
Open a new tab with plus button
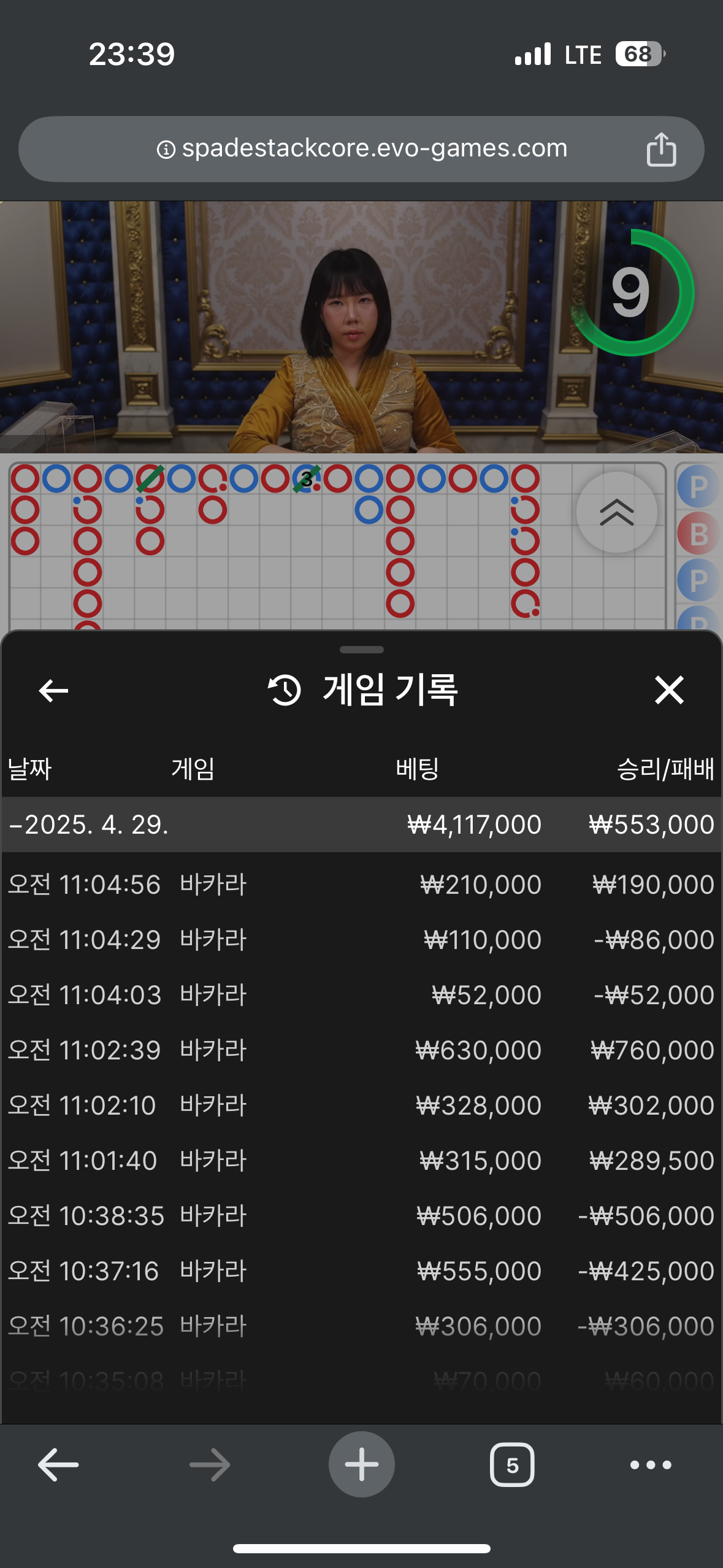362,1464
